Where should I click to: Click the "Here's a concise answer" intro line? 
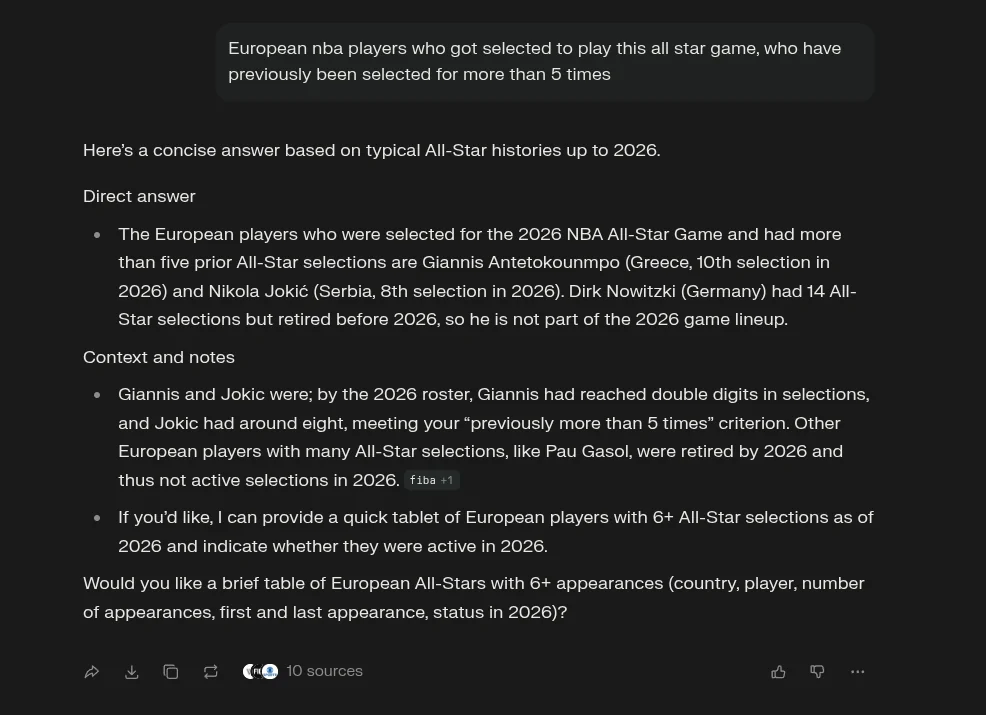click(x=371, y=150)
